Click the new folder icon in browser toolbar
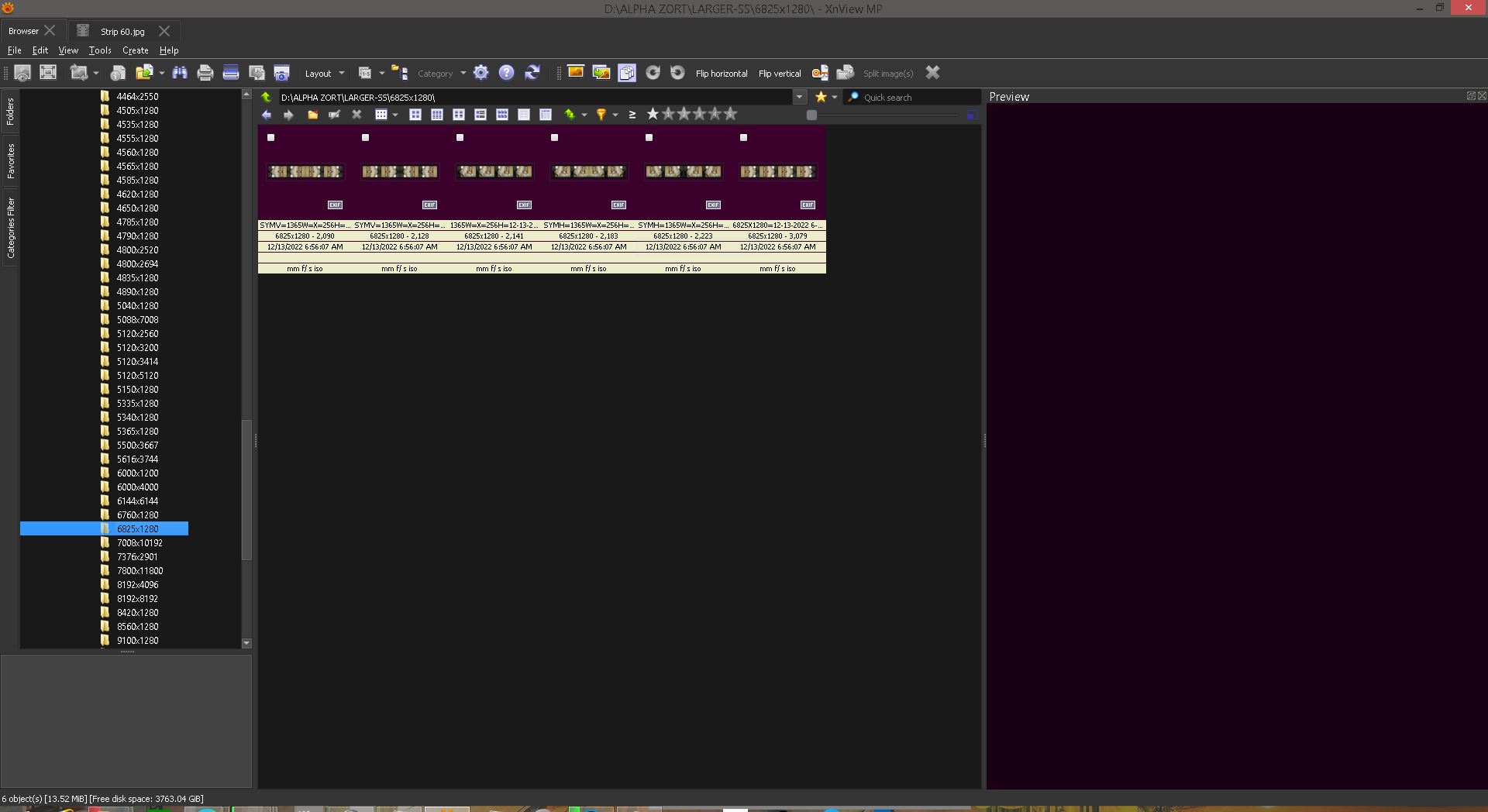 (x=312, y=115)
